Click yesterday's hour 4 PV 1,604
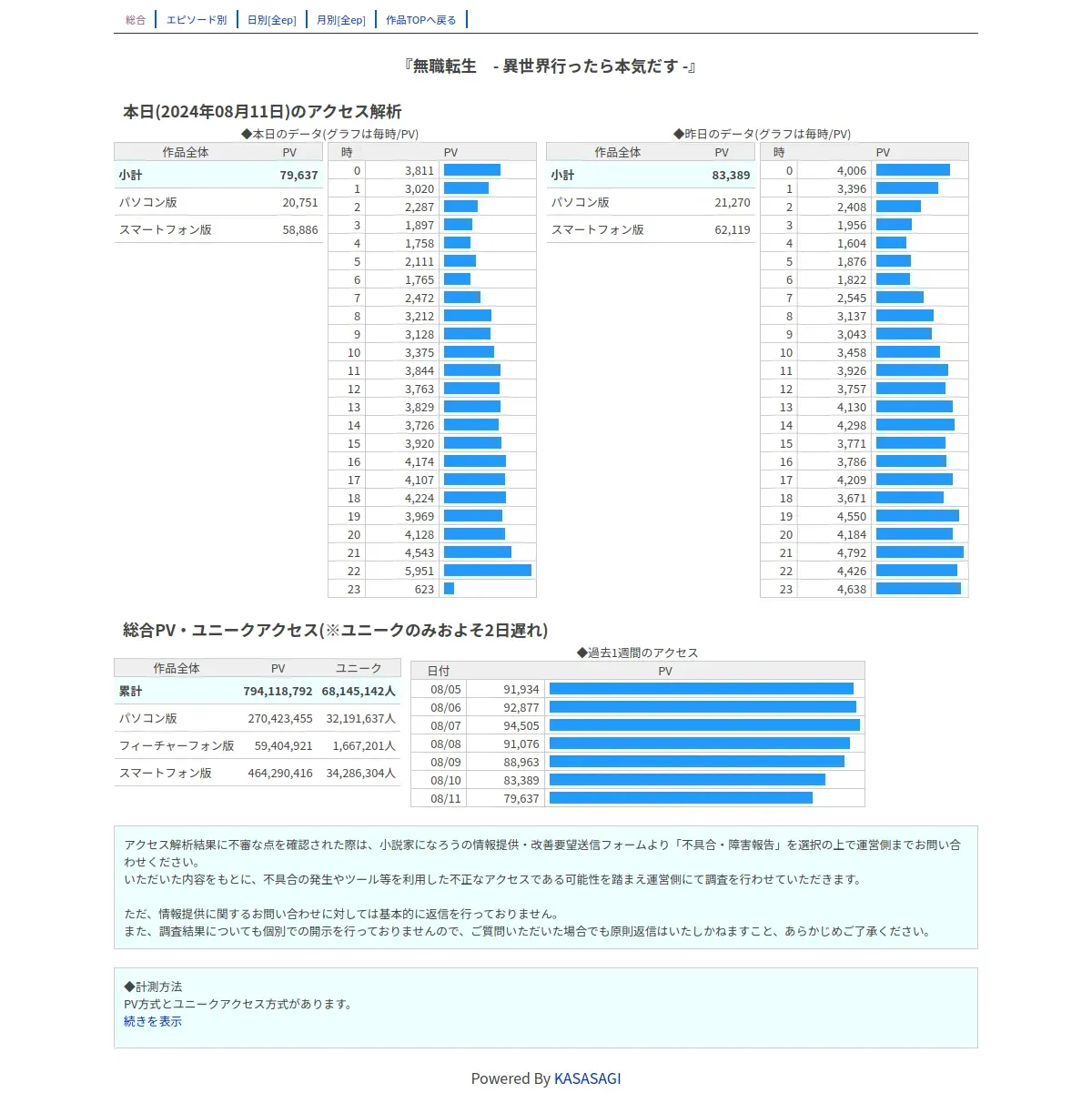Screen dimensions: 1092x1093 (852, 244)
